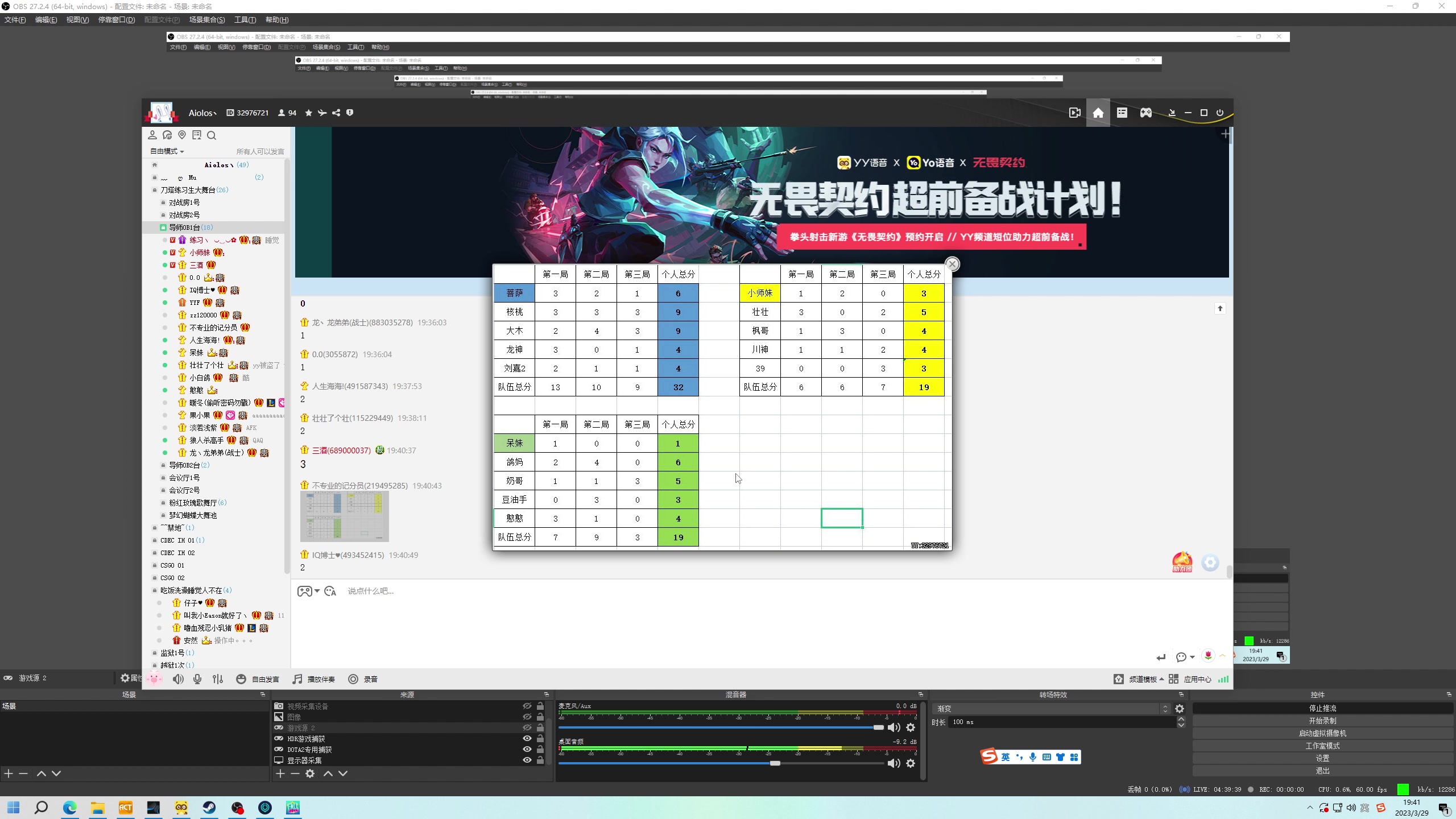Open source properties gear in sources toolbar
The image size is (1456, 819).
(310, 773)
